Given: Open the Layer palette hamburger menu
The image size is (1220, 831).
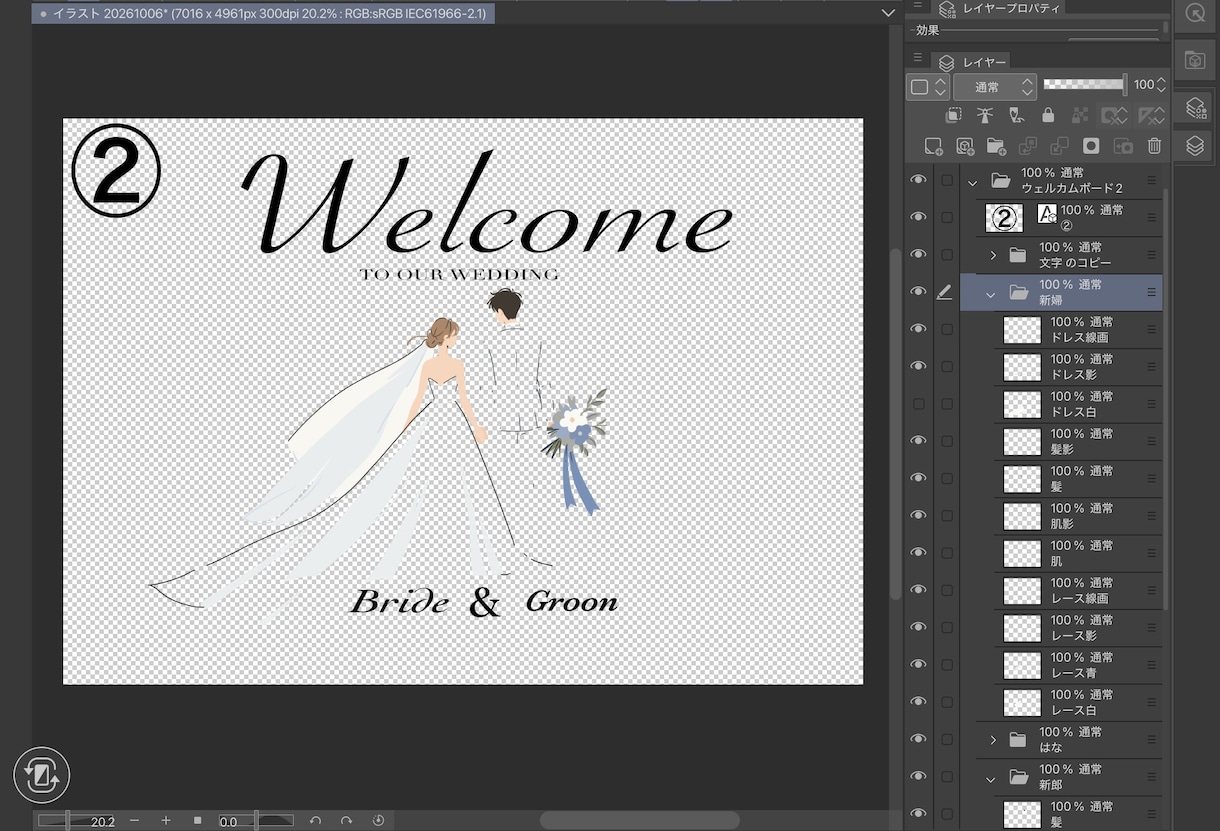Looking at the screenshot, I should pos(918,58).
